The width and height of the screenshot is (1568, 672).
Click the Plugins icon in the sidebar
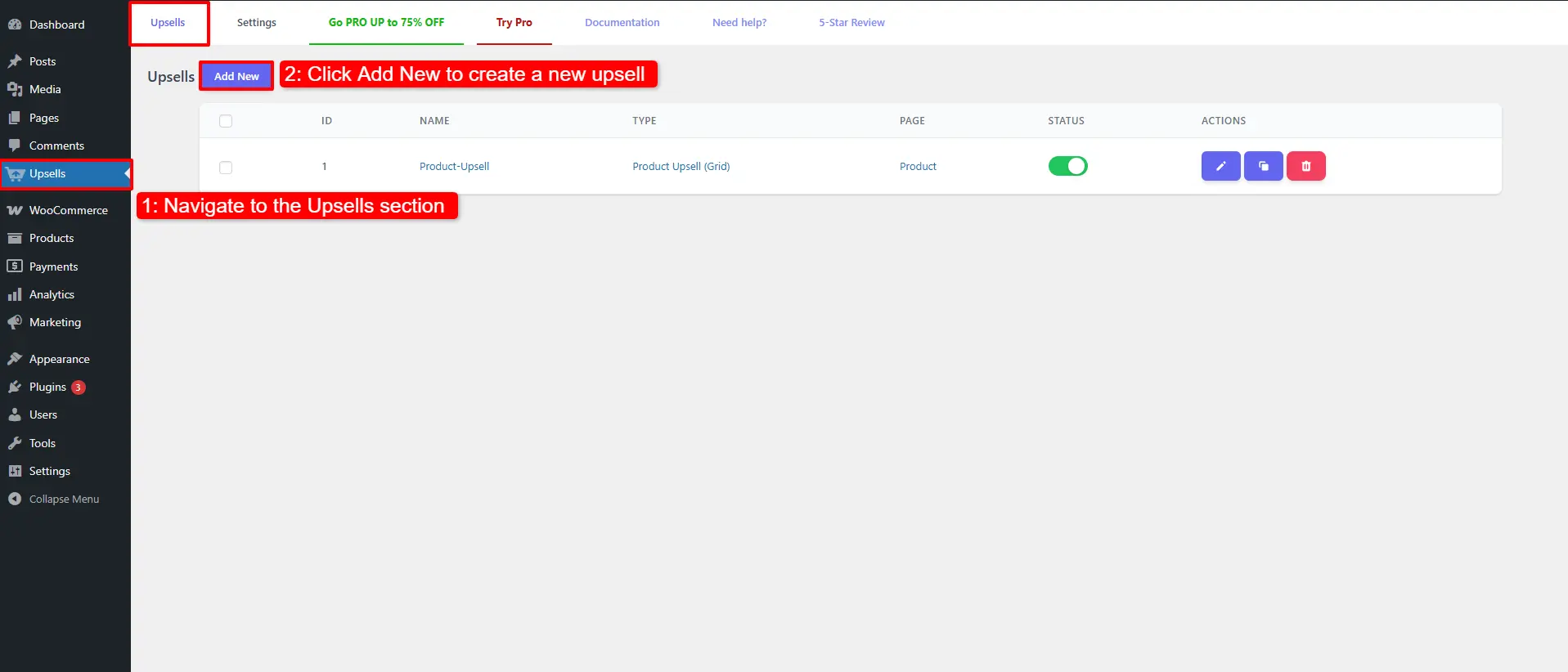point(15,387)
